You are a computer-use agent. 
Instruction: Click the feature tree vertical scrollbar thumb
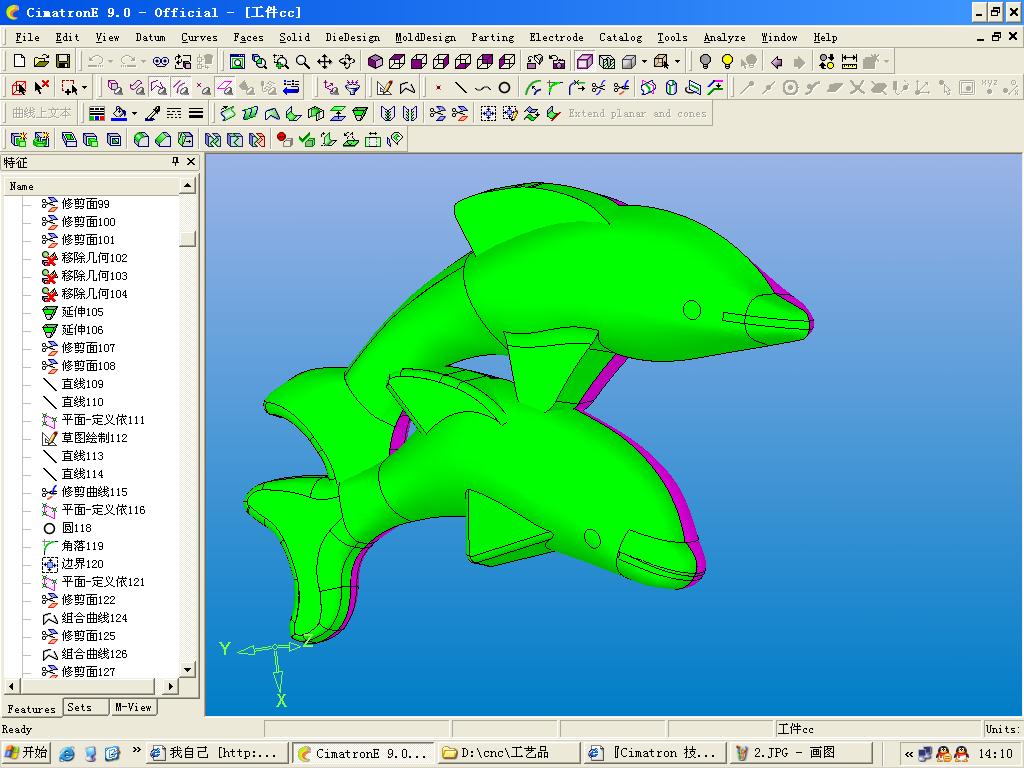[187, 238]
